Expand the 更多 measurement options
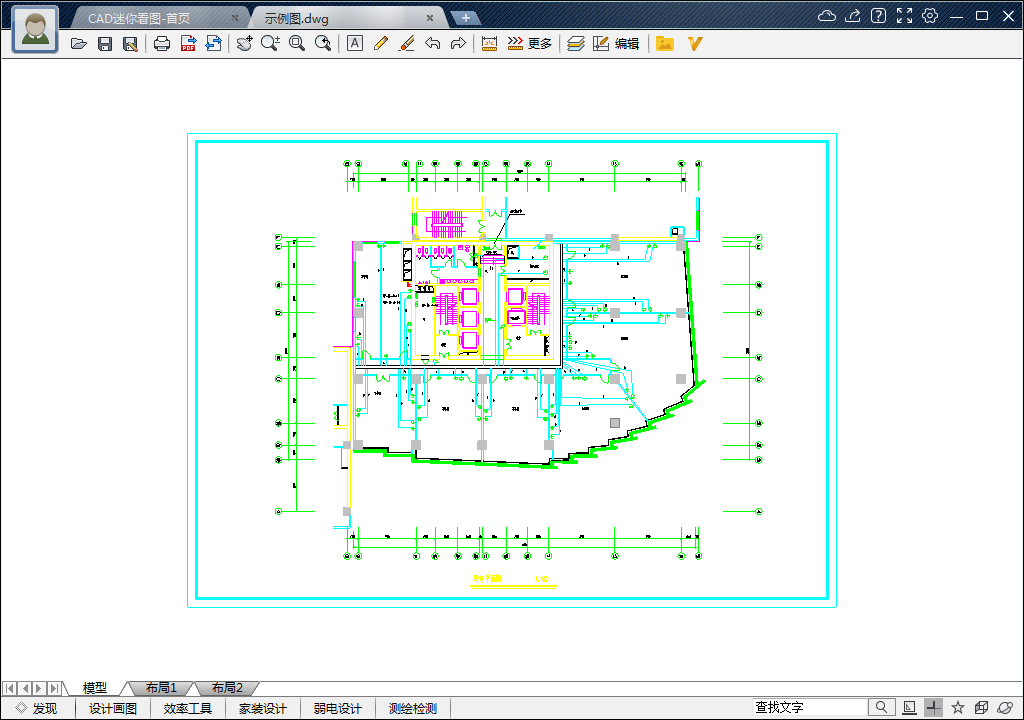 [530, 44]
